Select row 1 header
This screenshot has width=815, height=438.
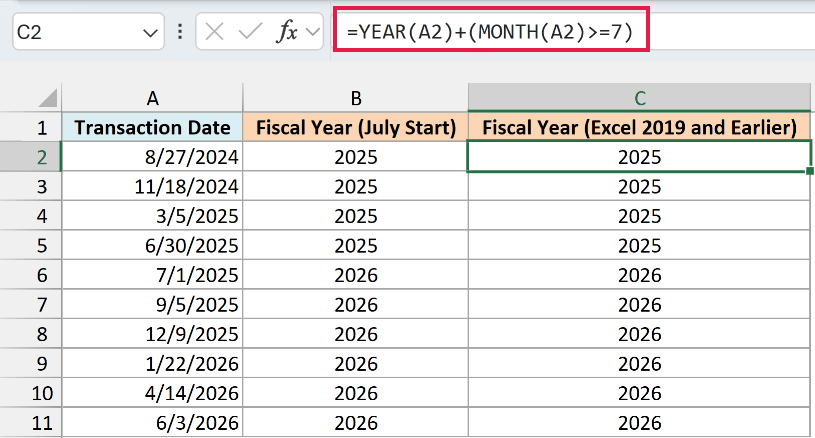(31, 127)
